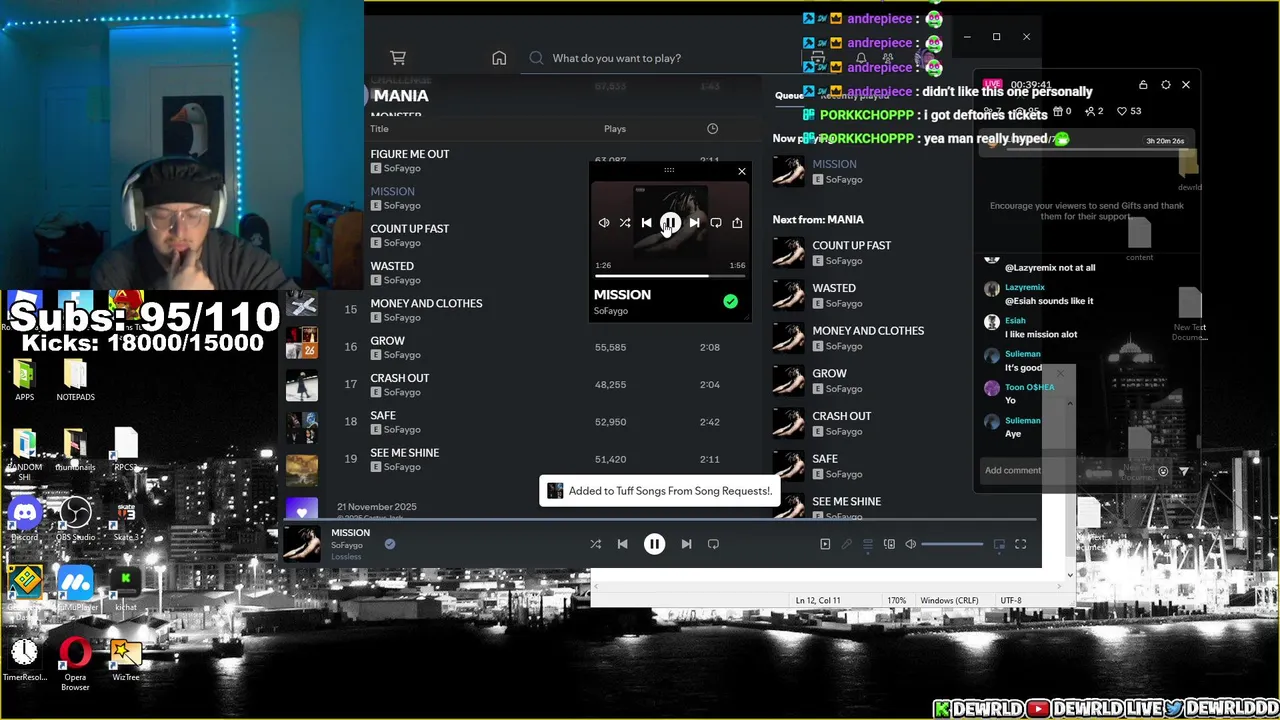Click the main song progress bar above the player controls

(x=660, y=521)
